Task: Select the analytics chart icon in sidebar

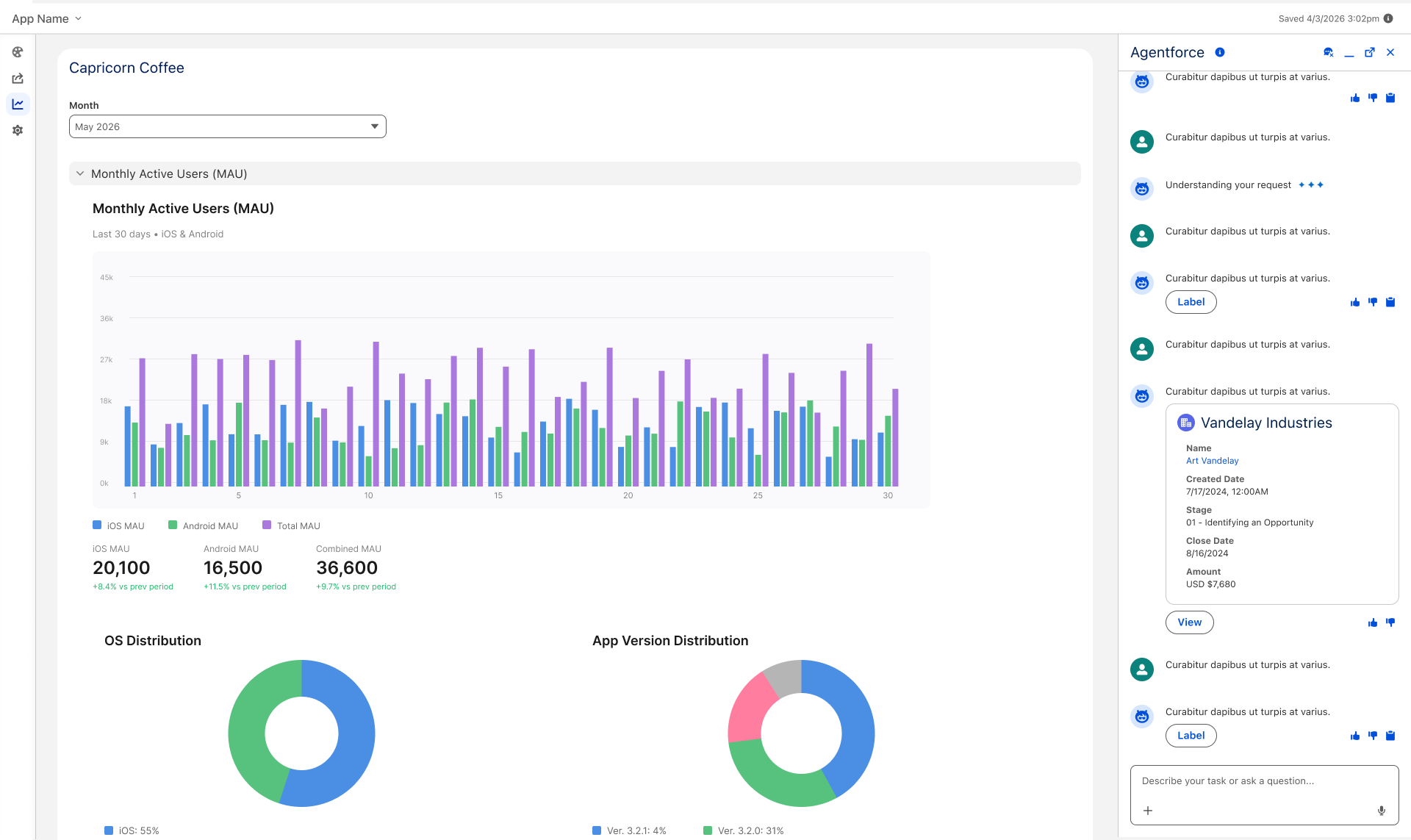Action: 18,104
